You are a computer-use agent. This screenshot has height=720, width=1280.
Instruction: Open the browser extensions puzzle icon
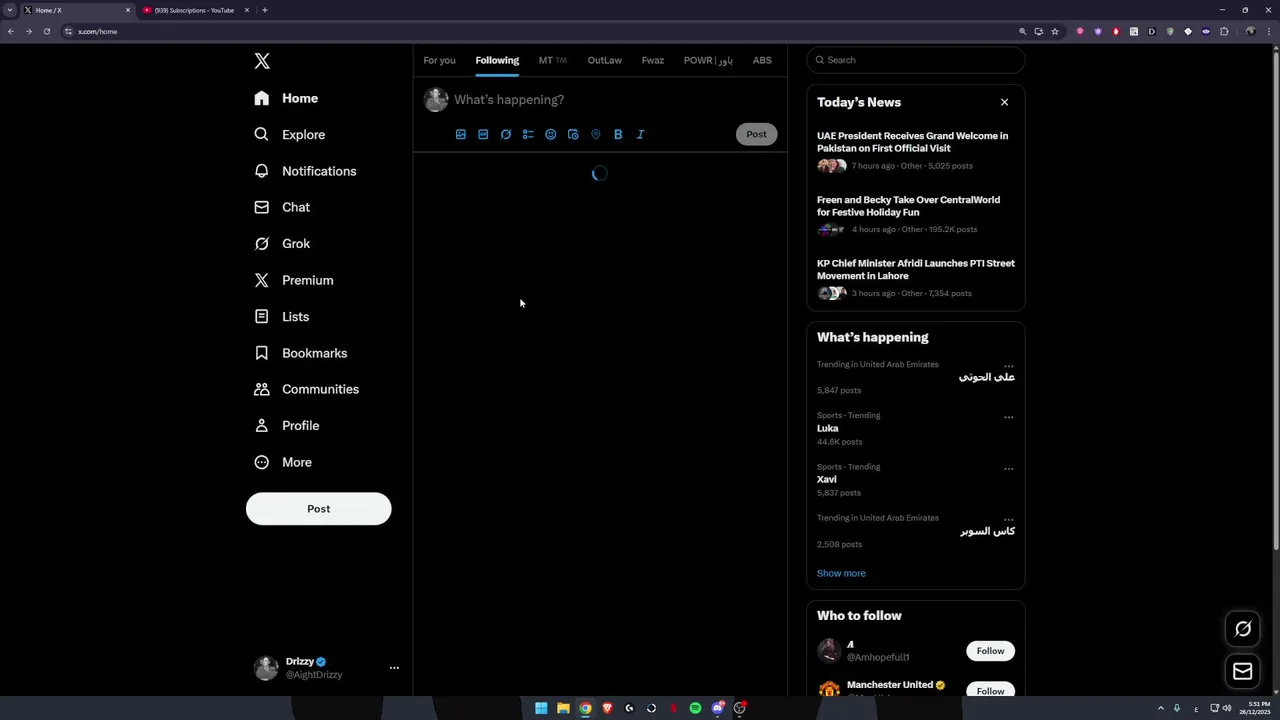tap(1224, 31)
